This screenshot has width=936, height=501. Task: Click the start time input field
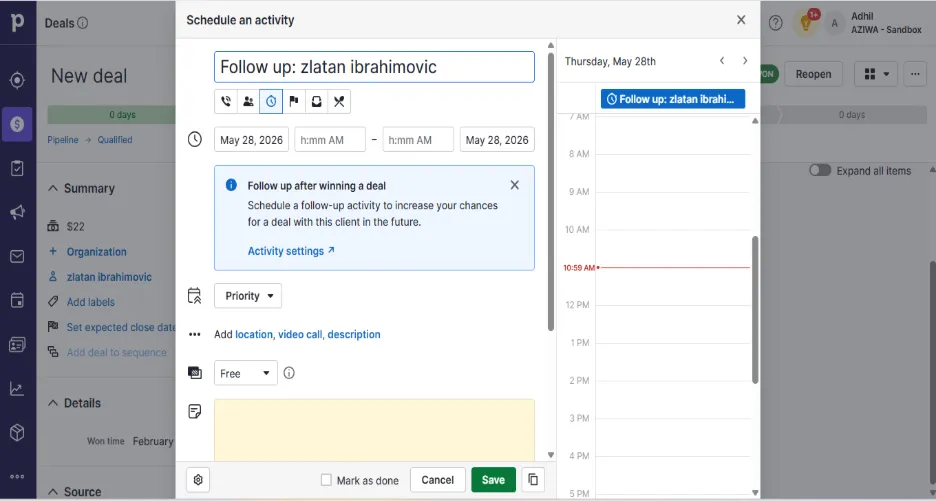(x=330, y=140)
